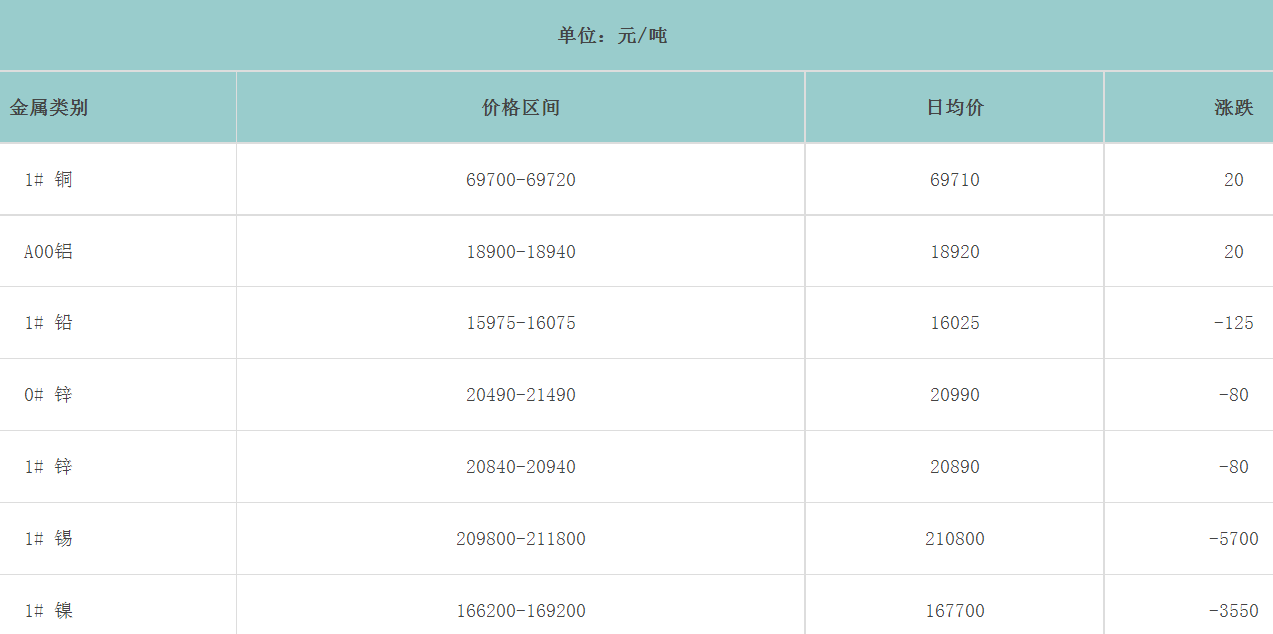Screen dimensions: 1273x634
Task: Select the 209800-211800 tin price range
Action: pyautogui.click(x=520, y=539)
